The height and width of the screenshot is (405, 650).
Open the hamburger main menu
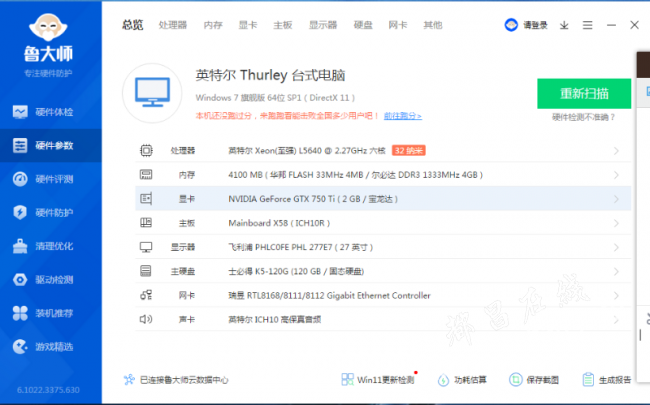tap(587, 25)
